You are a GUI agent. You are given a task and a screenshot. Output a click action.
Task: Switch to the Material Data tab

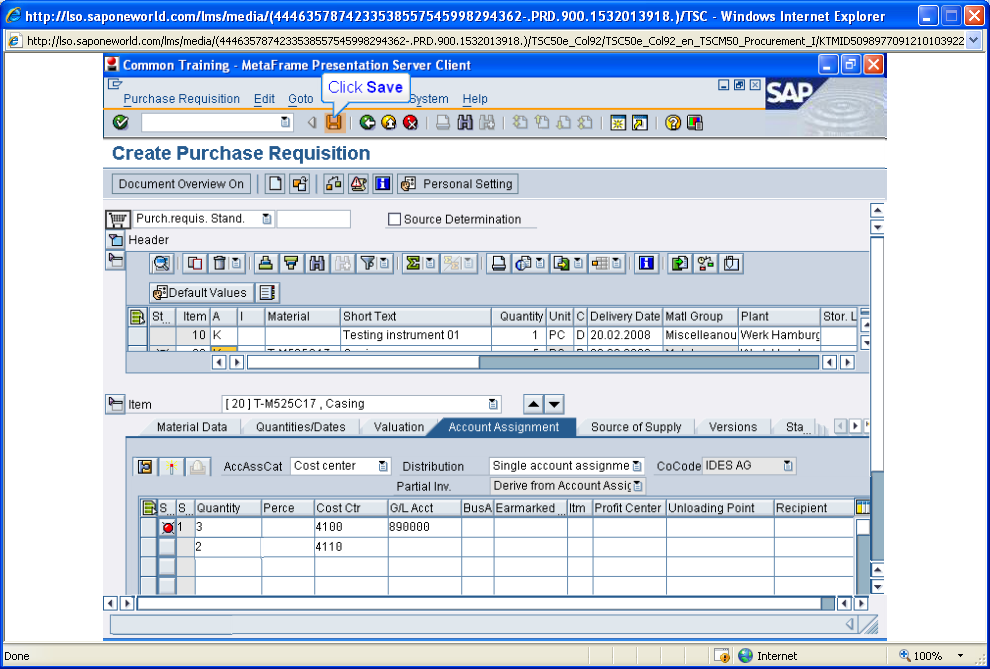pyautogui.click(x=192, y=427)
